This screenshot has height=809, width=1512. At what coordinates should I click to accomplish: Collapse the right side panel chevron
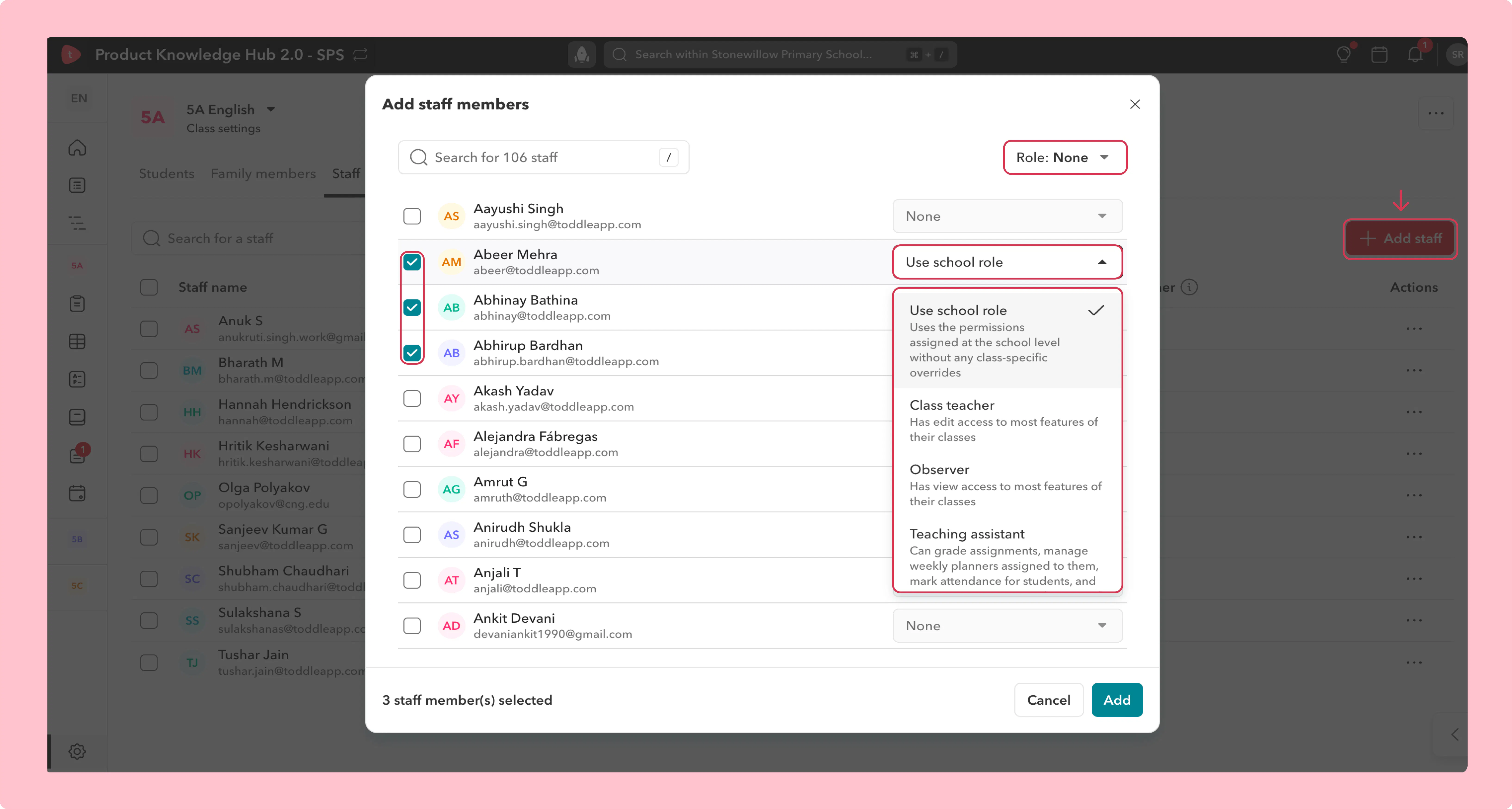click(x=1454, y=734)
